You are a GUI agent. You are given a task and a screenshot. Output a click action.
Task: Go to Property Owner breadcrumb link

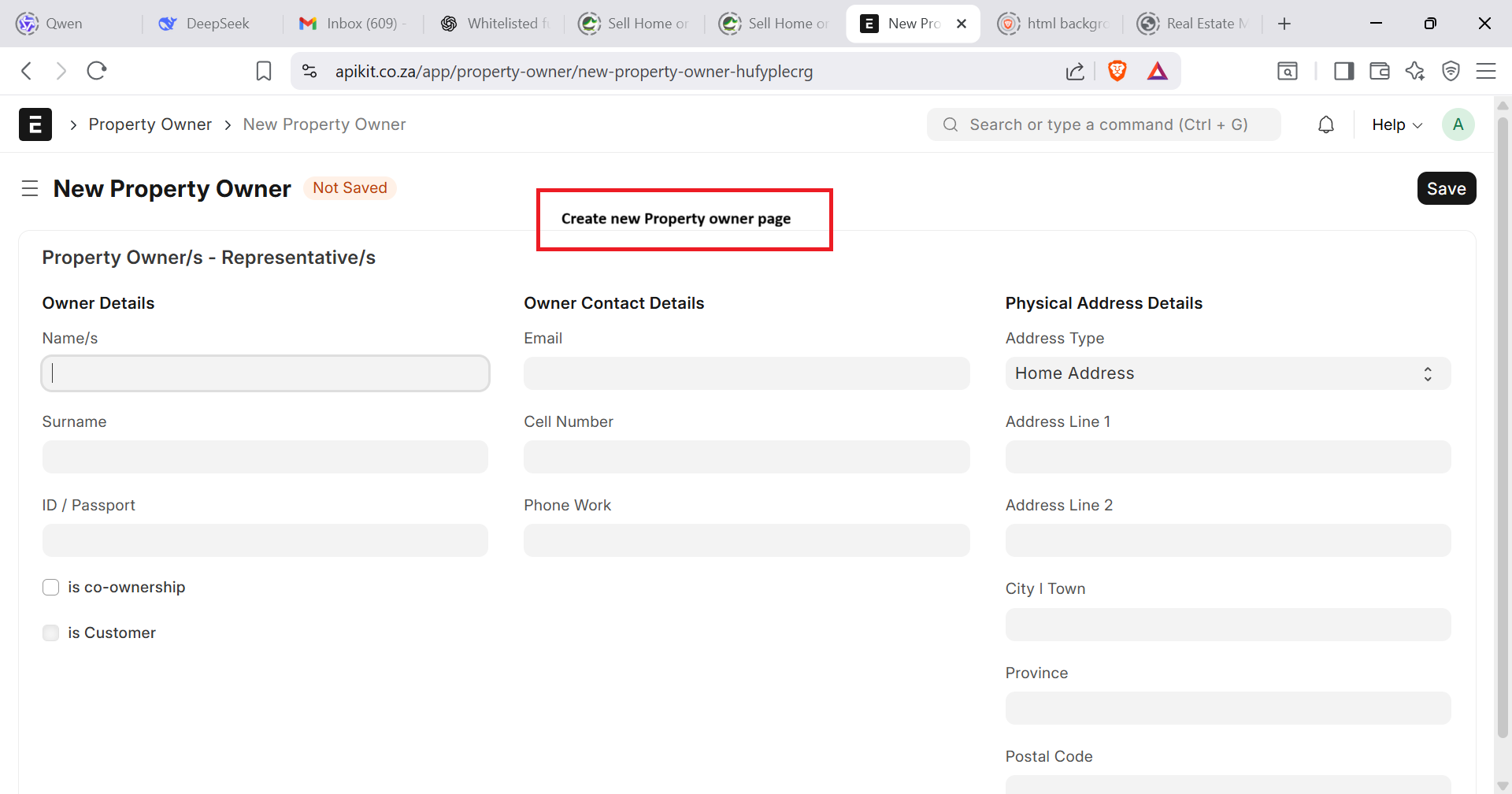(150, 124)
